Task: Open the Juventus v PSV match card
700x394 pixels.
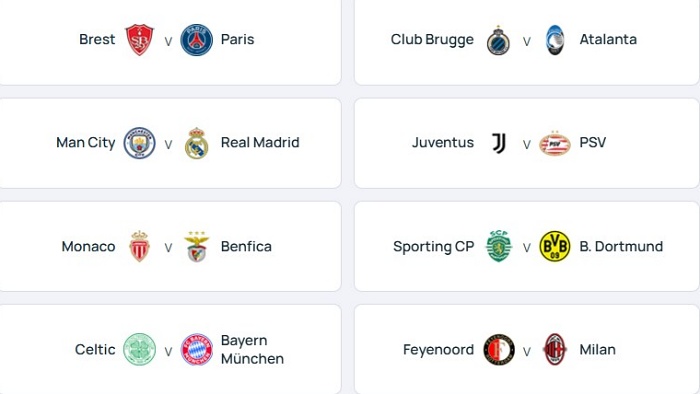Action: point(526,143)
